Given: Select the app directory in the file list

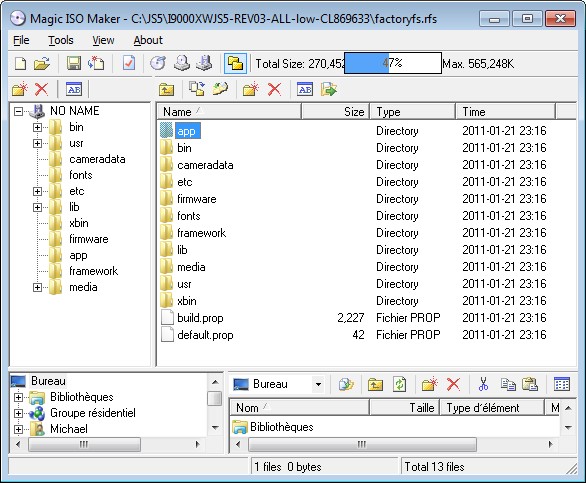Looking at the screenshot, I should 186,131.
